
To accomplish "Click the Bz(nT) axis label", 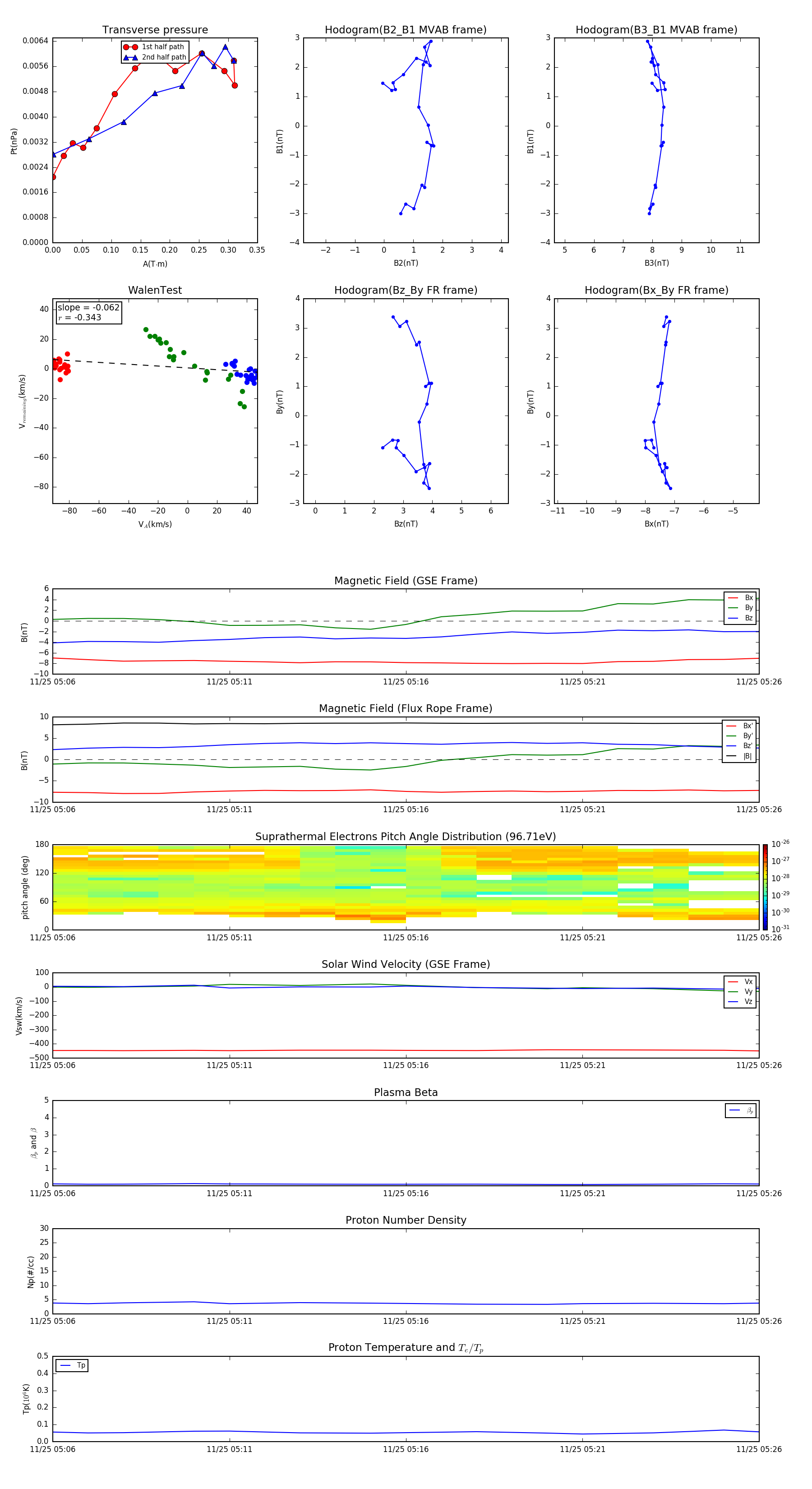I will [x=406, y=524].
